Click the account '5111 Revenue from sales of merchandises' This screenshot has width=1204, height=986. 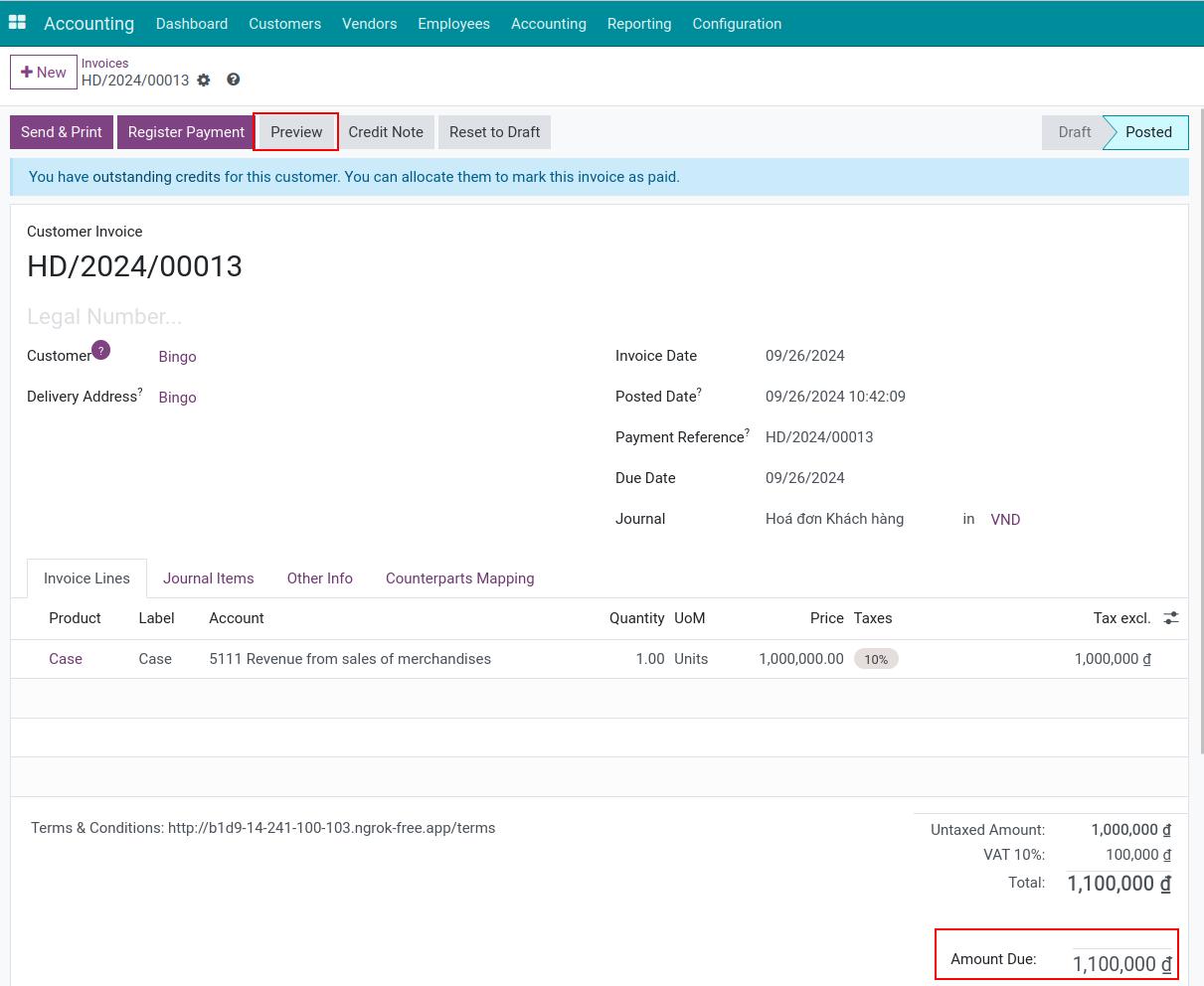[350, 659]
